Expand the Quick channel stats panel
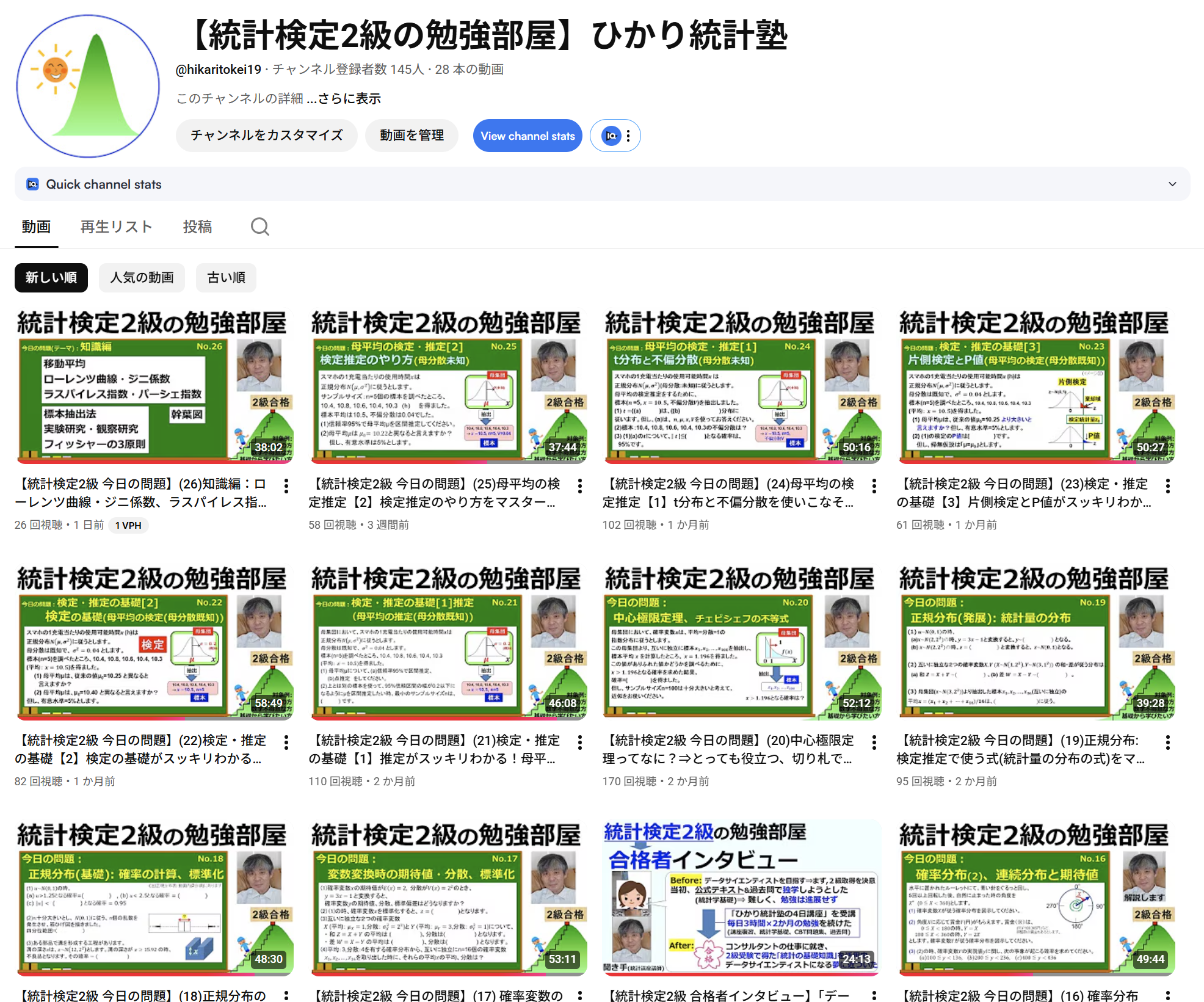The width and height of the screenshot is (1204, 1002). click(x=1172, y=184)
